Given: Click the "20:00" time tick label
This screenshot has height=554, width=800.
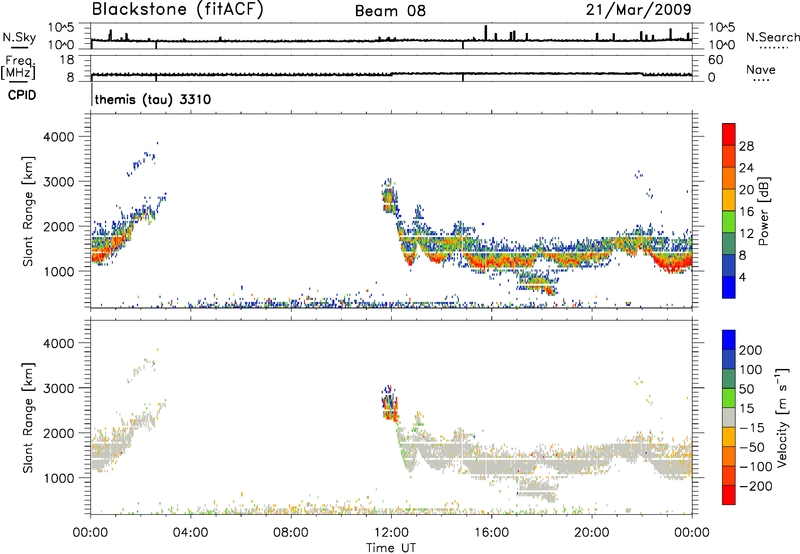Looking at the screenshot, I should pos(592,533).
